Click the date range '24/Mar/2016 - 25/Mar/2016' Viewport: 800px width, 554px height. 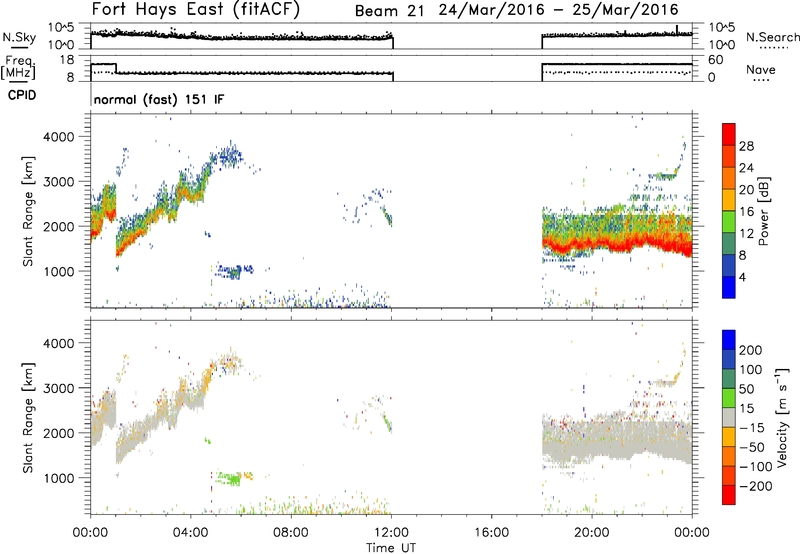tap(559, 10)
